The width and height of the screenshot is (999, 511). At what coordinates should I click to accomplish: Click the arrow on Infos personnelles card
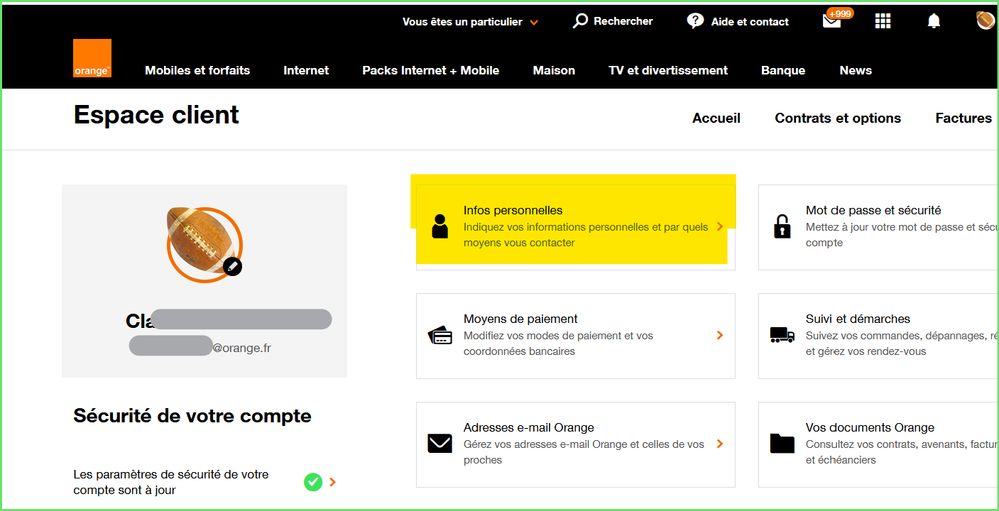point(720,226)
